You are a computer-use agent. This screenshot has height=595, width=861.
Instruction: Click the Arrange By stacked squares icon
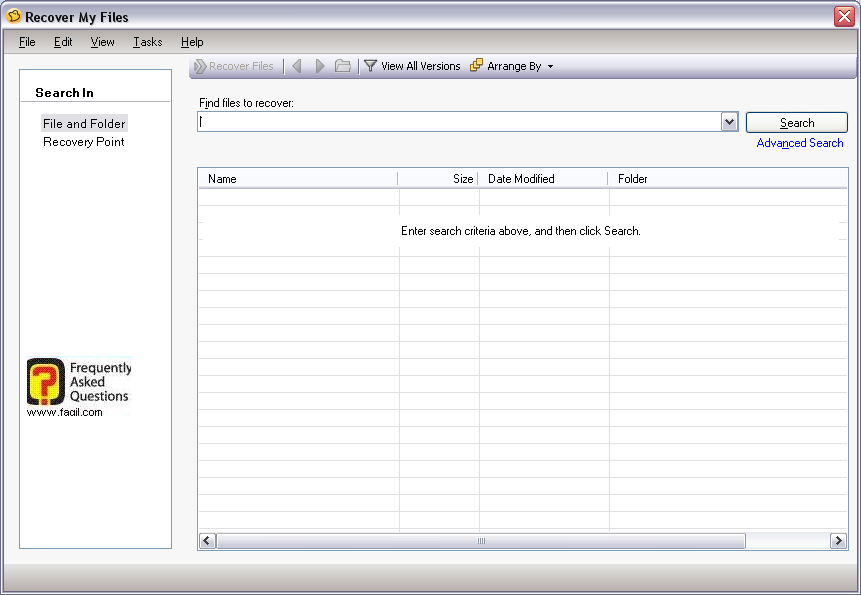[x=476, y=66]
